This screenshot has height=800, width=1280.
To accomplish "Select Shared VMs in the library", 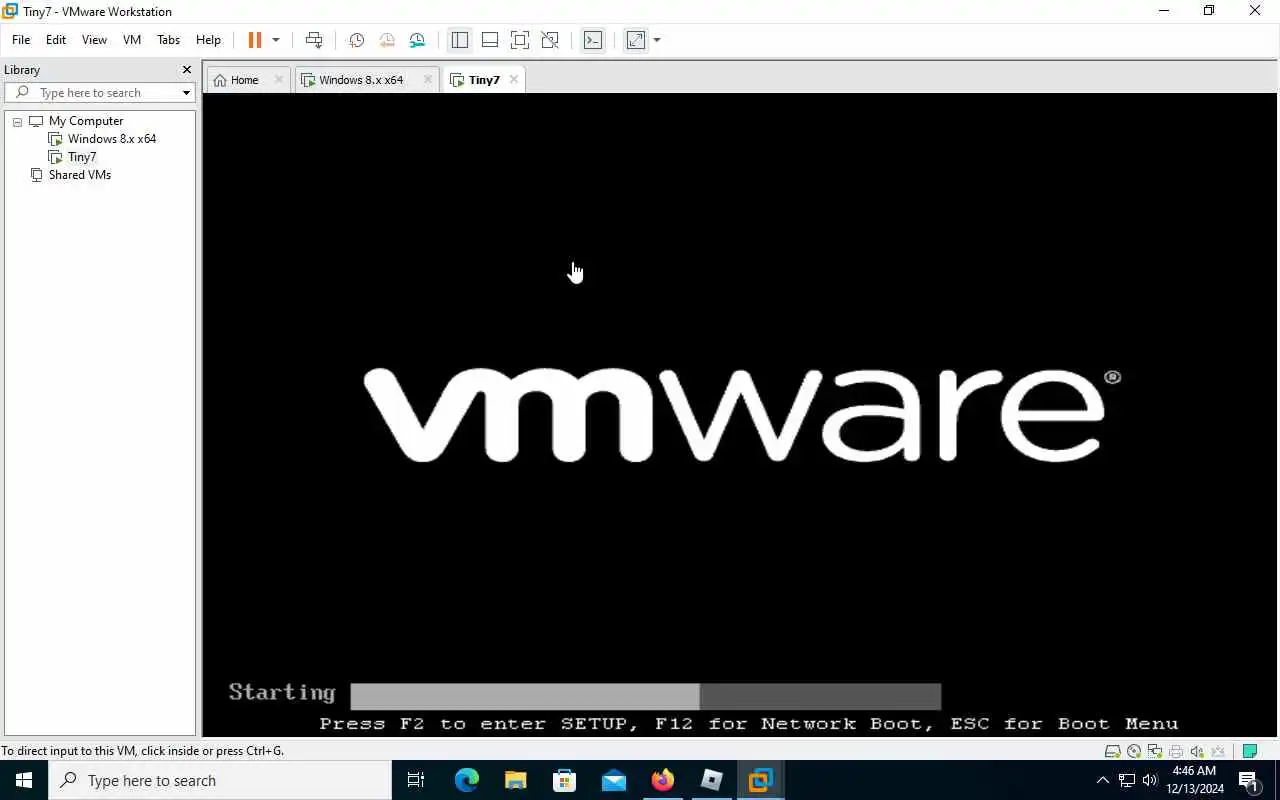I will pyautogui.click(x=80, y=175).
